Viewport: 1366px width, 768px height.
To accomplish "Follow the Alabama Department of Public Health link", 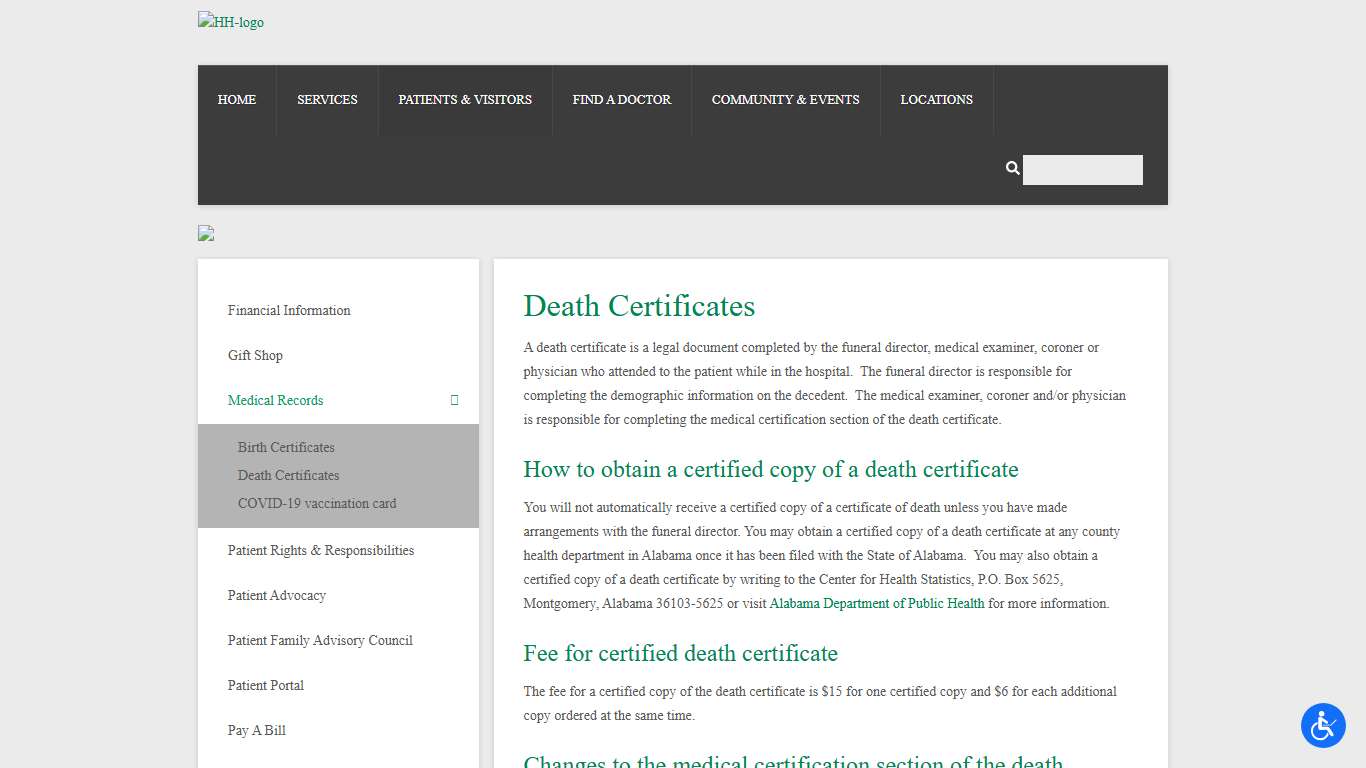I will point(876,603).
